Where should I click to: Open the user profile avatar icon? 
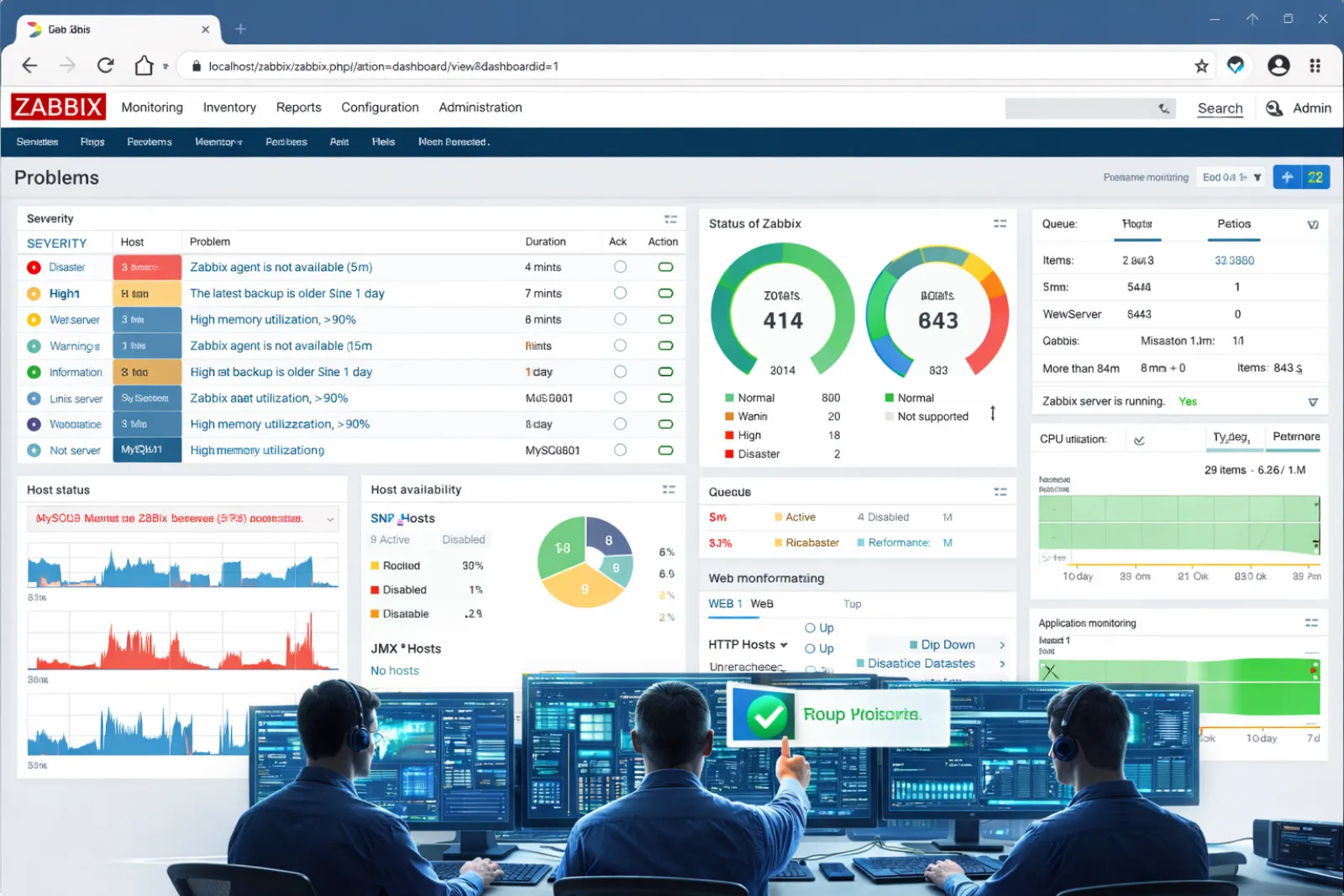[x=1278, y=65]
